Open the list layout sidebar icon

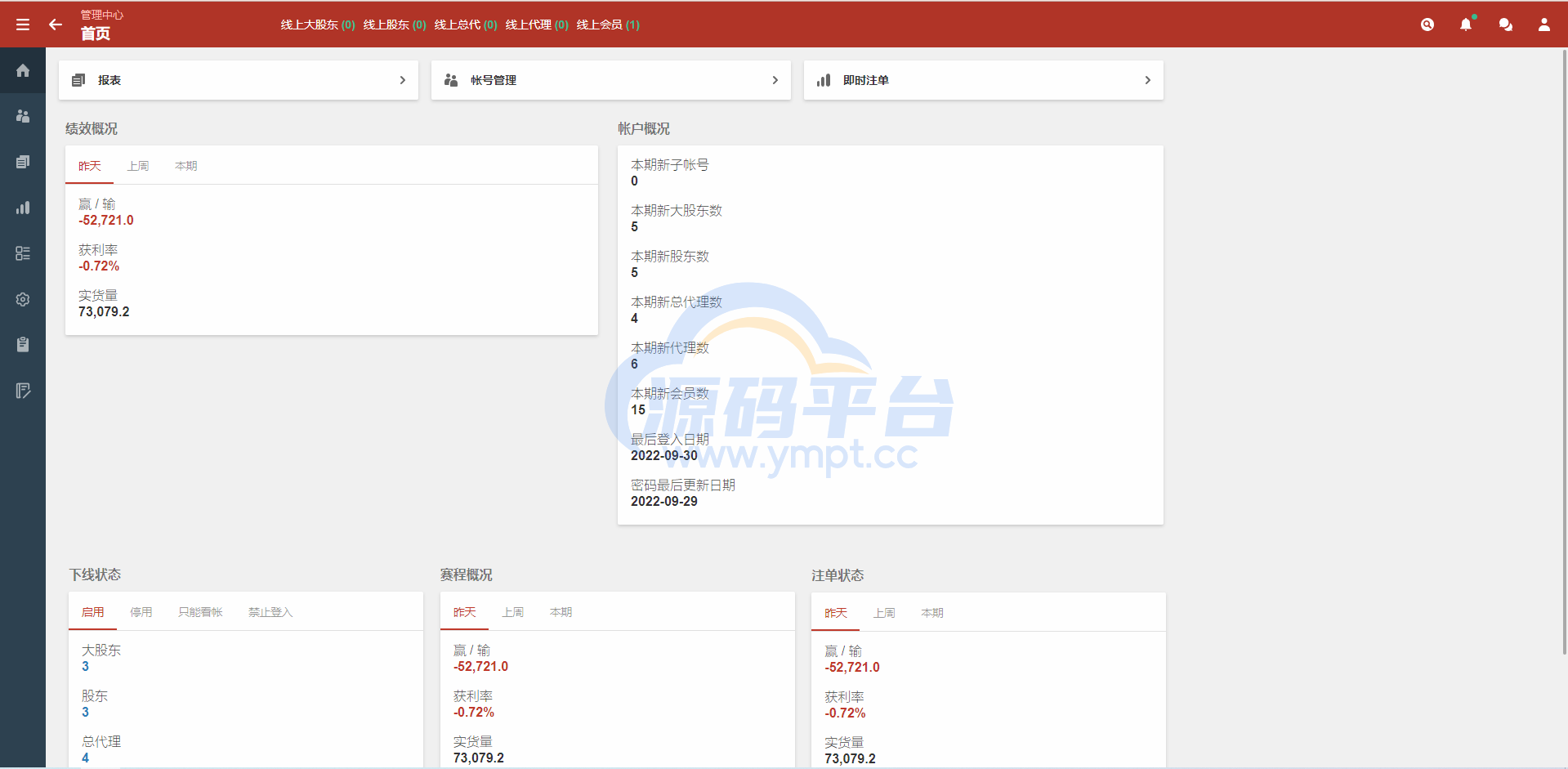(x=23, y=253)
